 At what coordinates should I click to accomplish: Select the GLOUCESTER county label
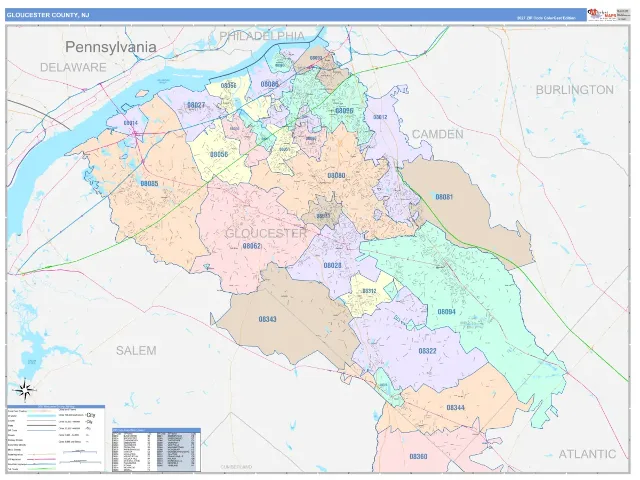[x=266, y=233]
